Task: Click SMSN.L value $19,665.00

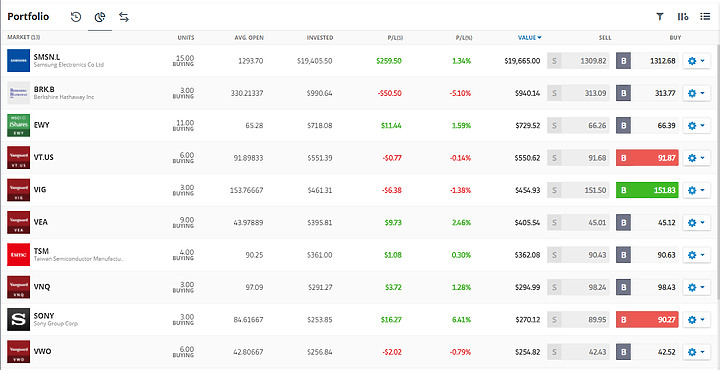Action: click(522, 61)
